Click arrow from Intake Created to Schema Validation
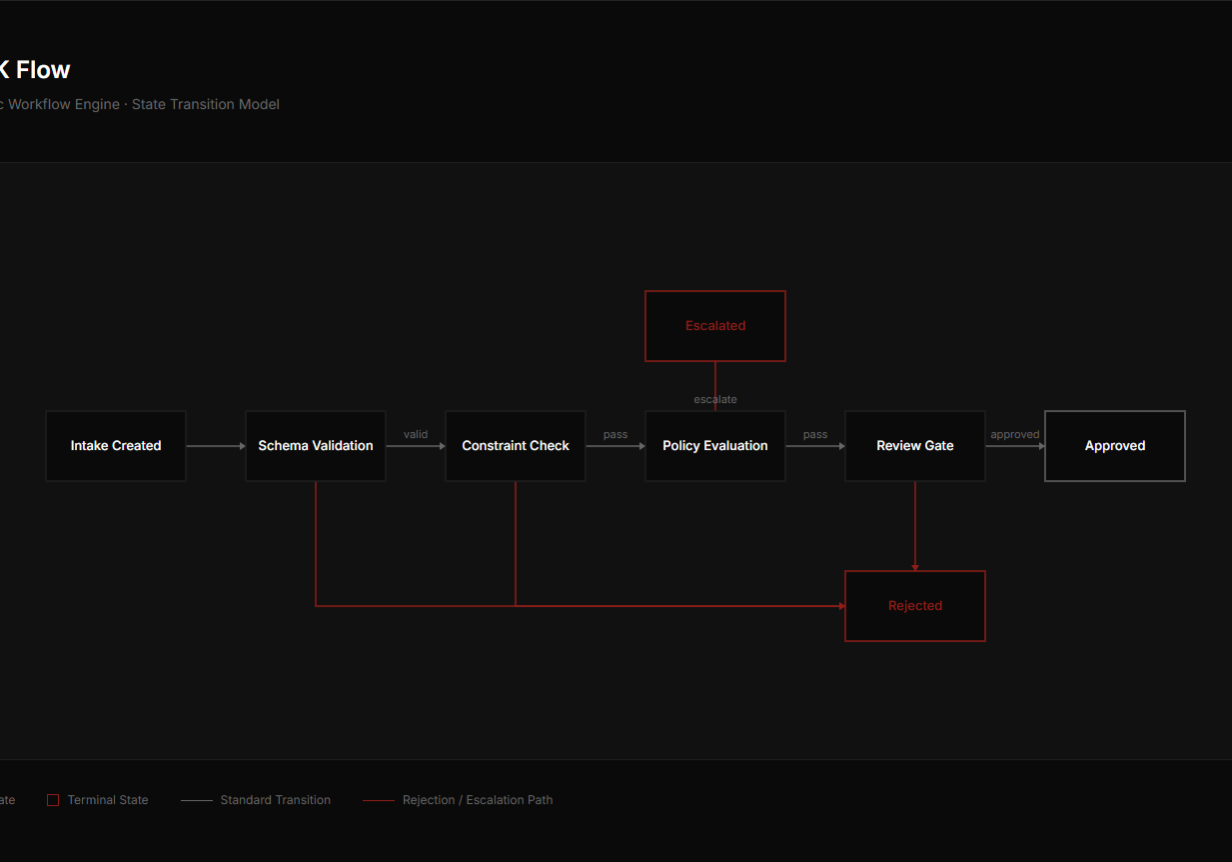 pyautogui.click(x=216, y=446)
